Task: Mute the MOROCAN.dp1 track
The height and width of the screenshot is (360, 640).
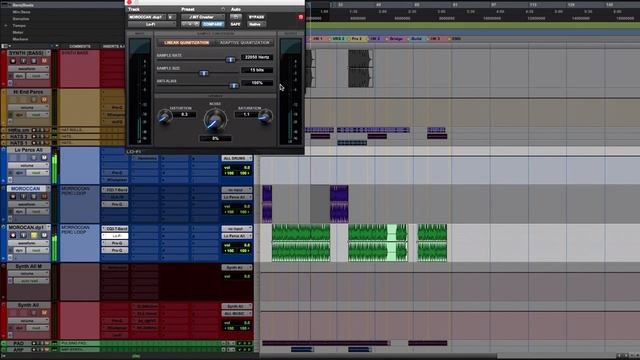Action: [44, 235]
